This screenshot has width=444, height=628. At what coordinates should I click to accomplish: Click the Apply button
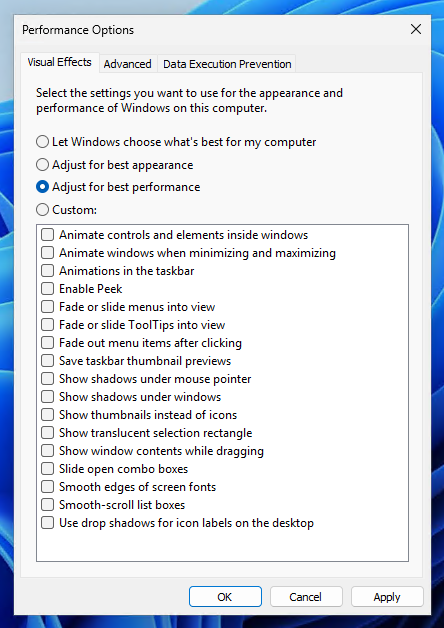(387, 597)
